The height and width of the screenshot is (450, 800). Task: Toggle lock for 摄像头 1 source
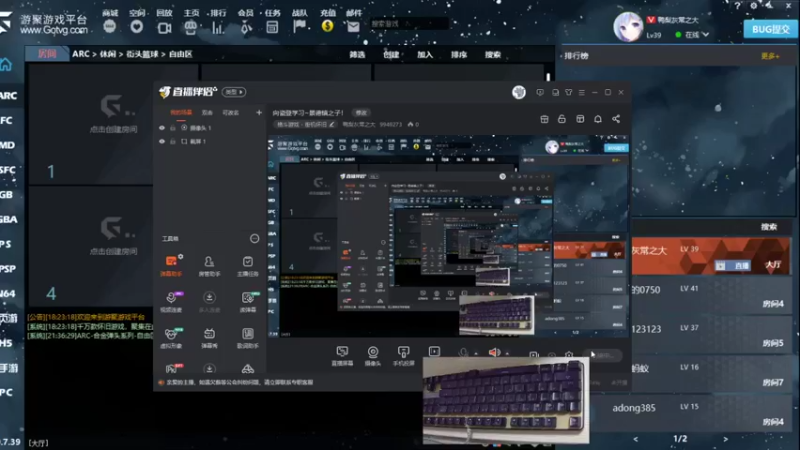pyautogui.click(x=173, y=128)
